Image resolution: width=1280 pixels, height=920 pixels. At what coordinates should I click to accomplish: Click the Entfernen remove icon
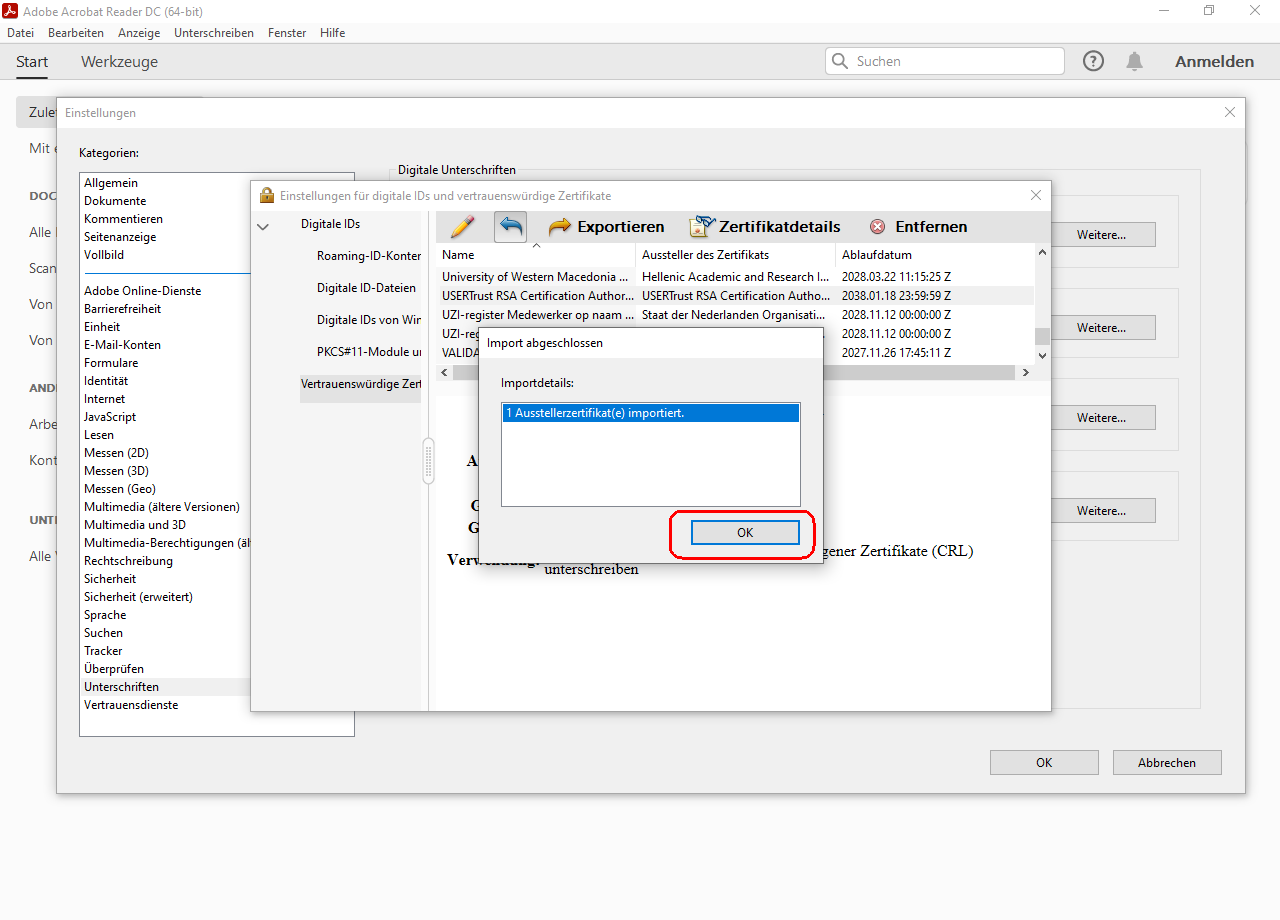coord(878,227)
